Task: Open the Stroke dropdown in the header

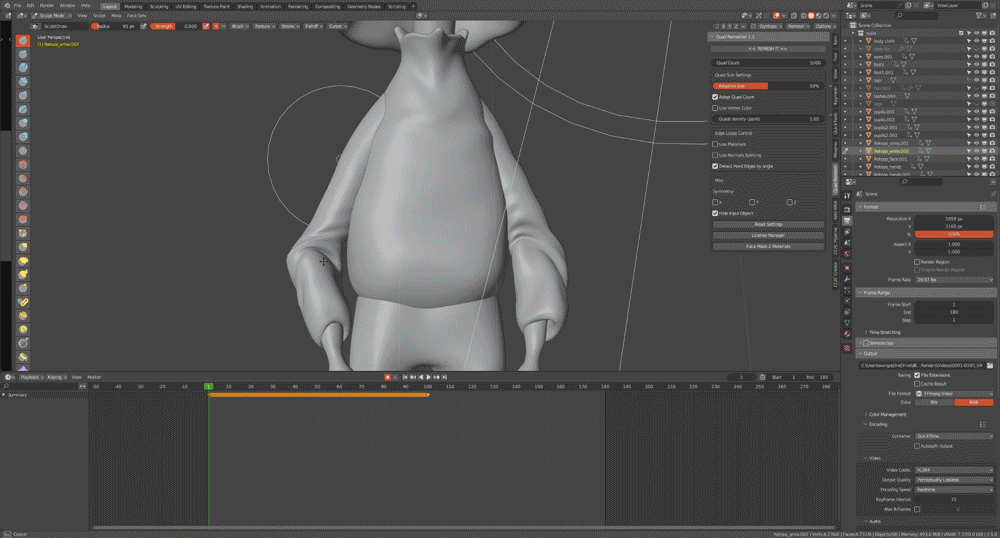Action: [x=290, y=26]
